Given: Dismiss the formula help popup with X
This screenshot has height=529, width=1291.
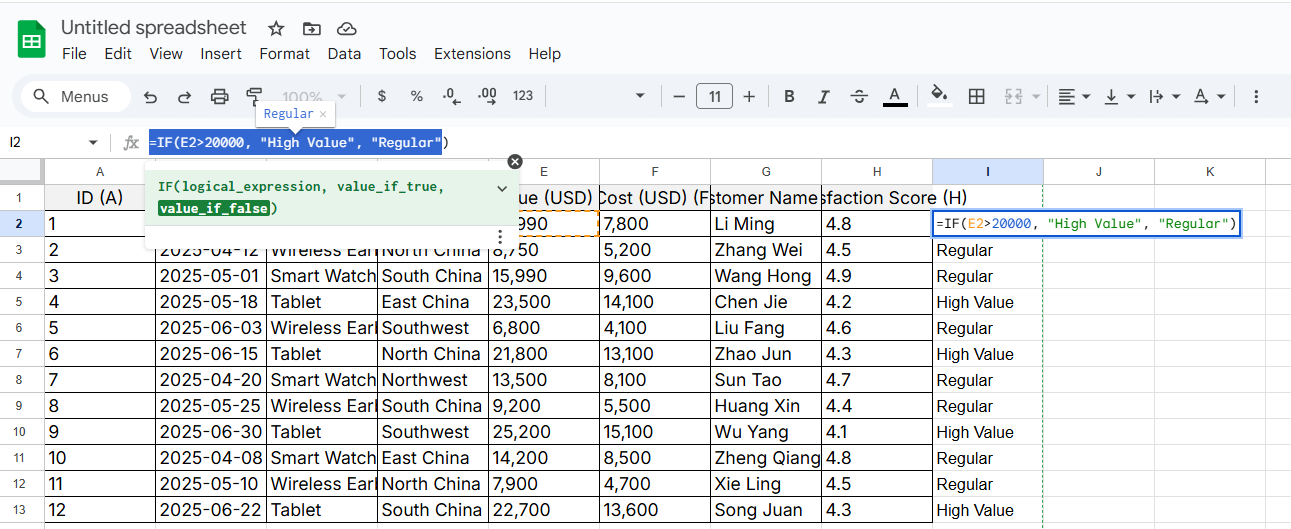Looking at the screenshot, I should tap(515, 162).
